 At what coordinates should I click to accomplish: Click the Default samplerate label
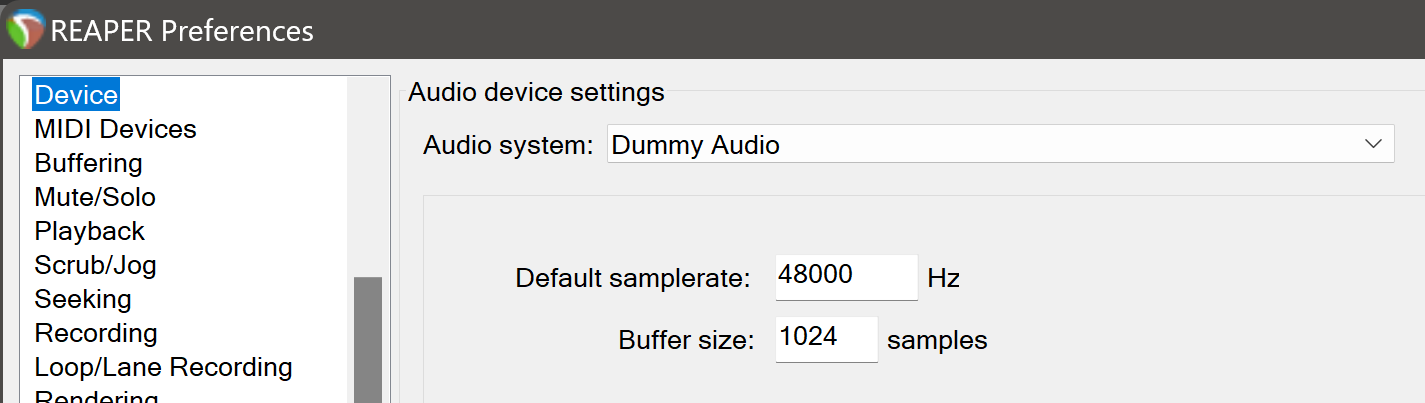(x=632, y=278)
